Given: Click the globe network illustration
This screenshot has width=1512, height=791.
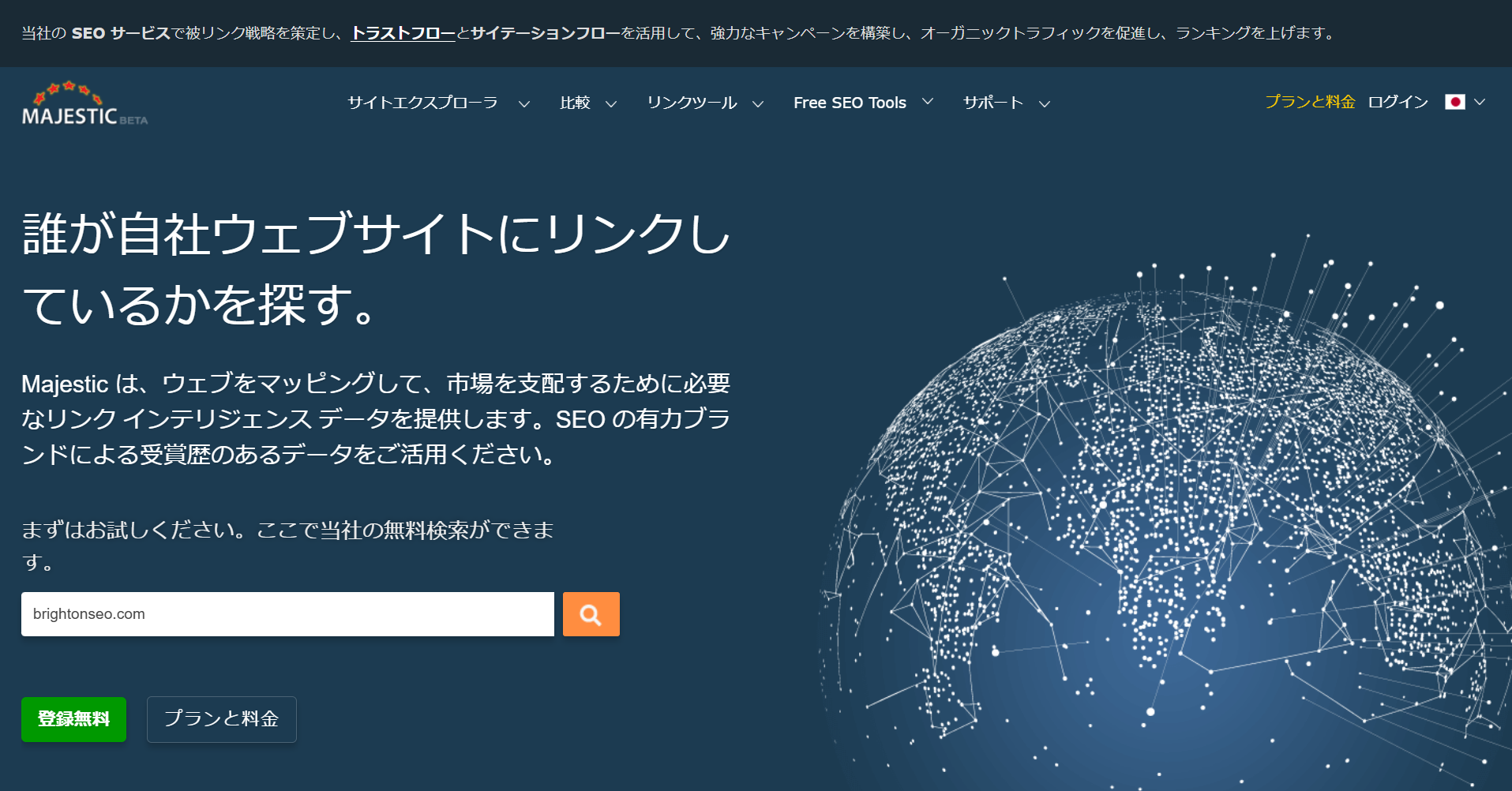Looking at the screenshot, I should click(x=1165, y=513).
